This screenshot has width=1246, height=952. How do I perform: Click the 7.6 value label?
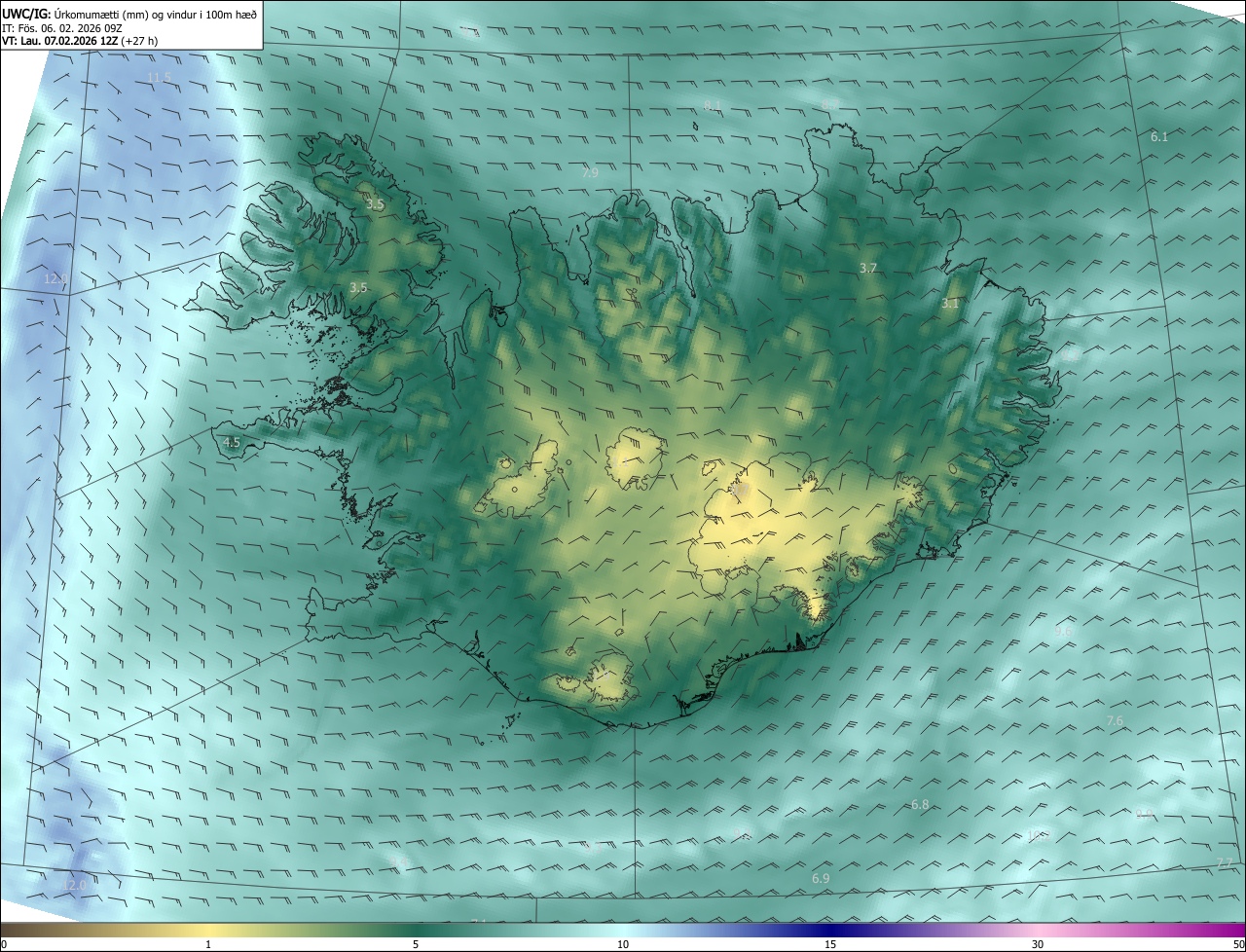tap(1116, 720)
